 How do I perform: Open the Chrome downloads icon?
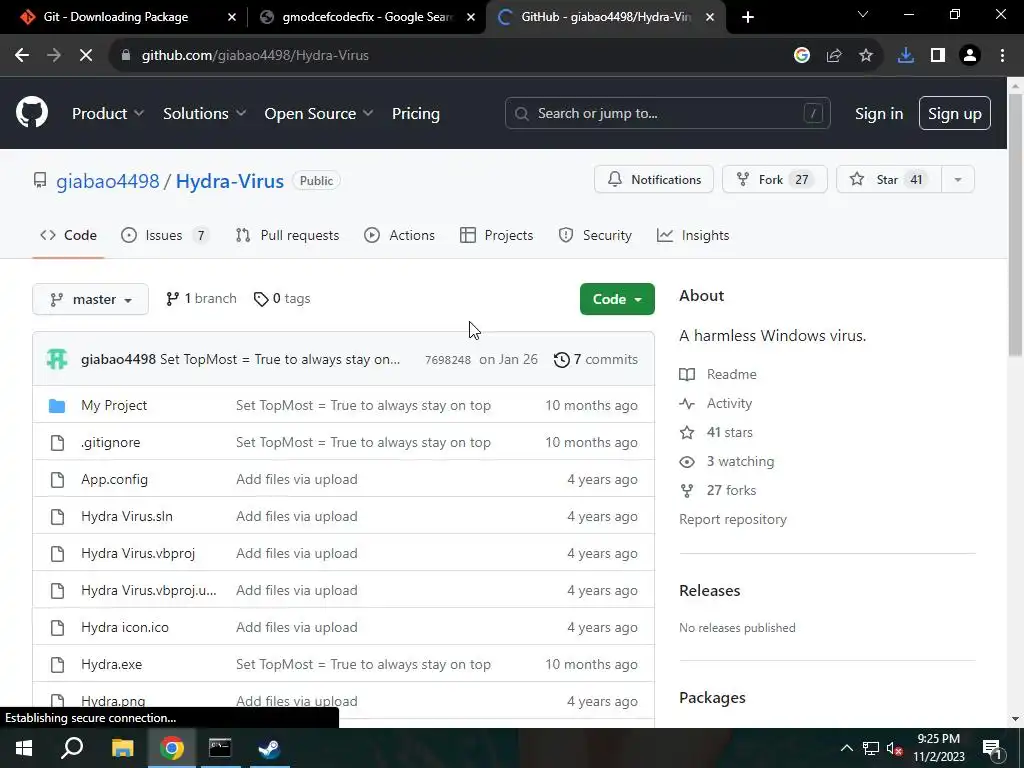coord(906,56)
